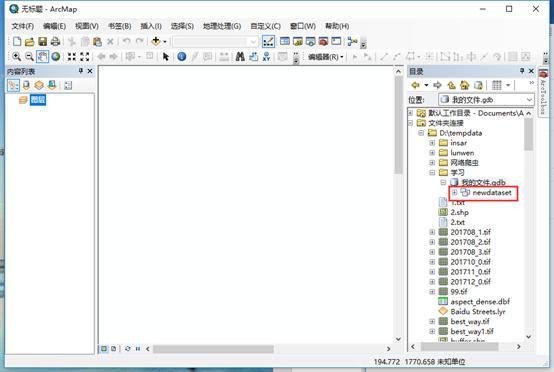554x372 pixels.
Task: Click the Print icon in the toolbar
Action: pyautogui.click(x=55, y=42)
